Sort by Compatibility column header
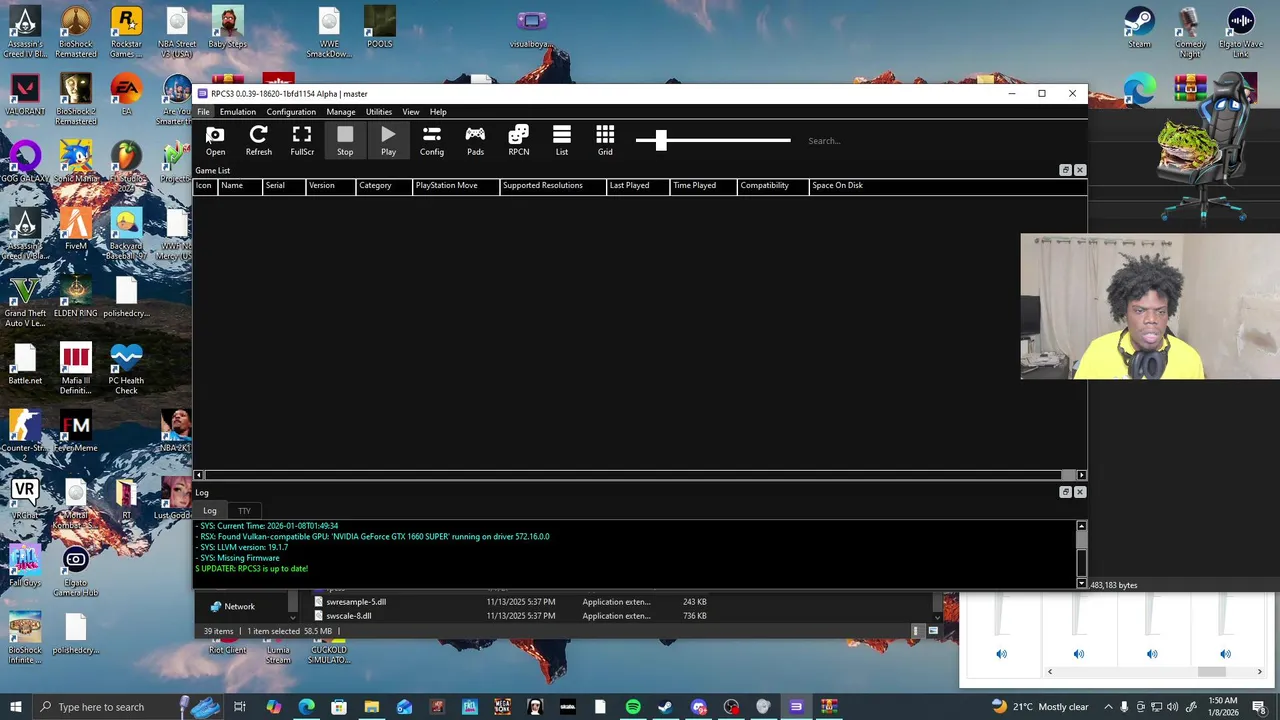Viewport: 1280px width, 720px height. (773, 185)
